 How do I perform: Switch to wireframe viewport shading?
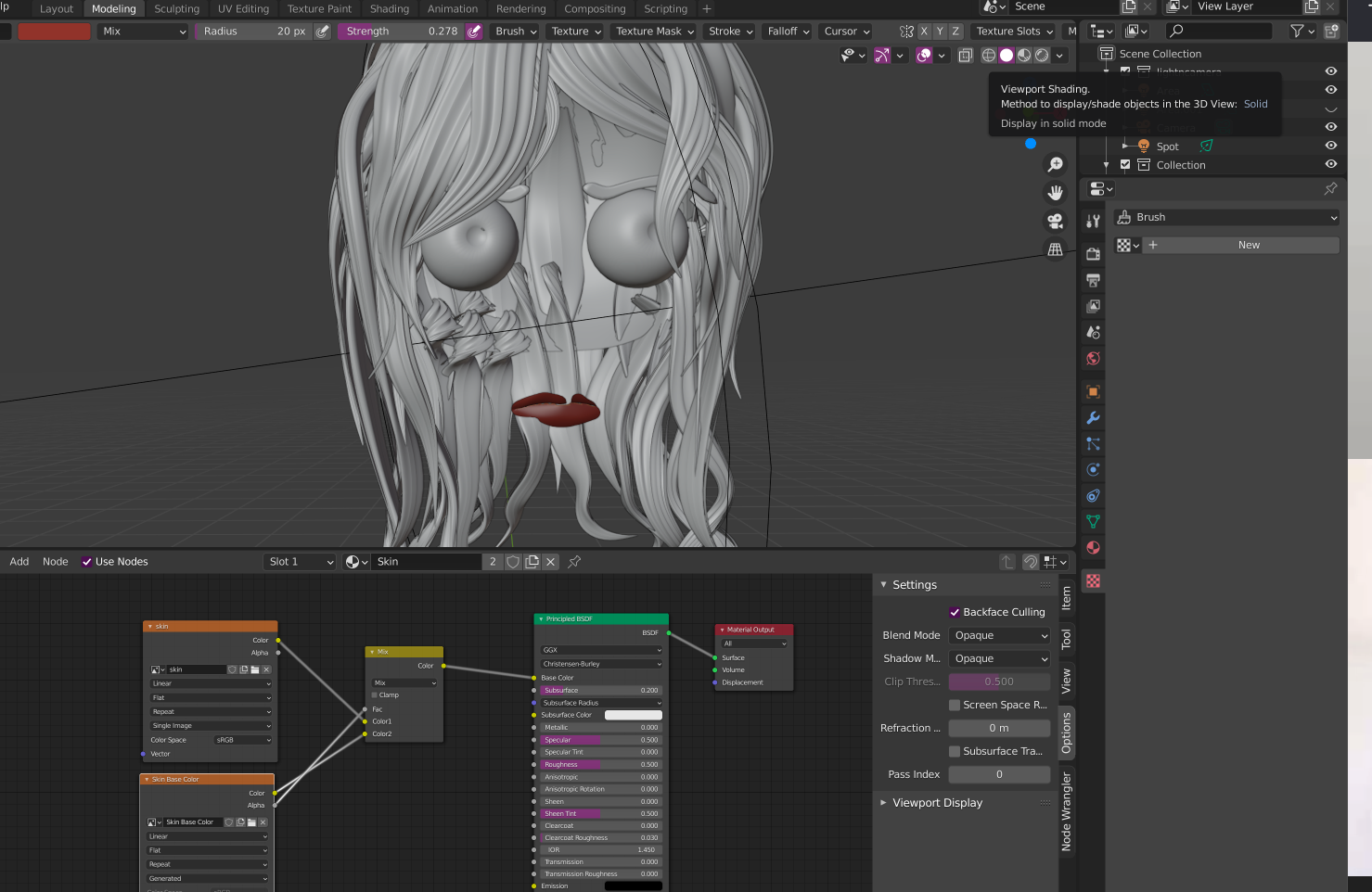tap(989, 56)
